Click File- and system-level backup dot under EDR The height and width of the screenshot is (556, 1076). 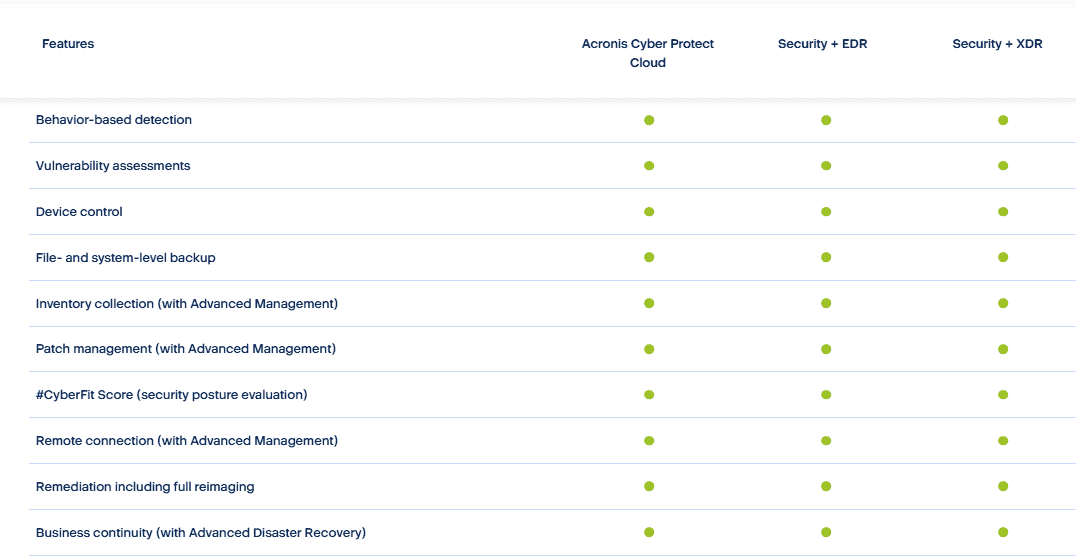pos(826,257)
